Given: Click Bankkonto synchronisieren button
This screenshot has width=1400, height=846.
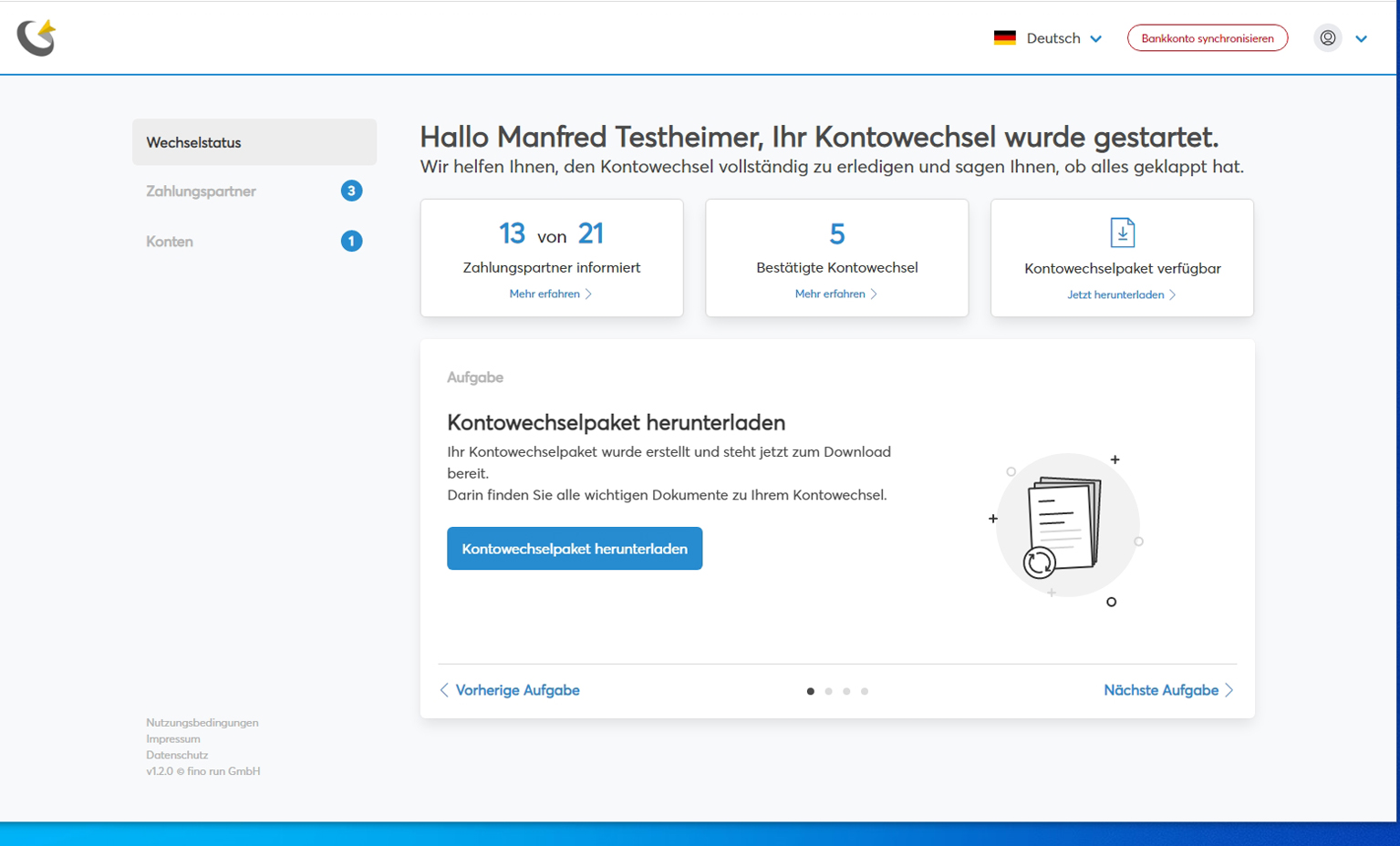Looking at the screenshot, I should [x=1207, y=38].
